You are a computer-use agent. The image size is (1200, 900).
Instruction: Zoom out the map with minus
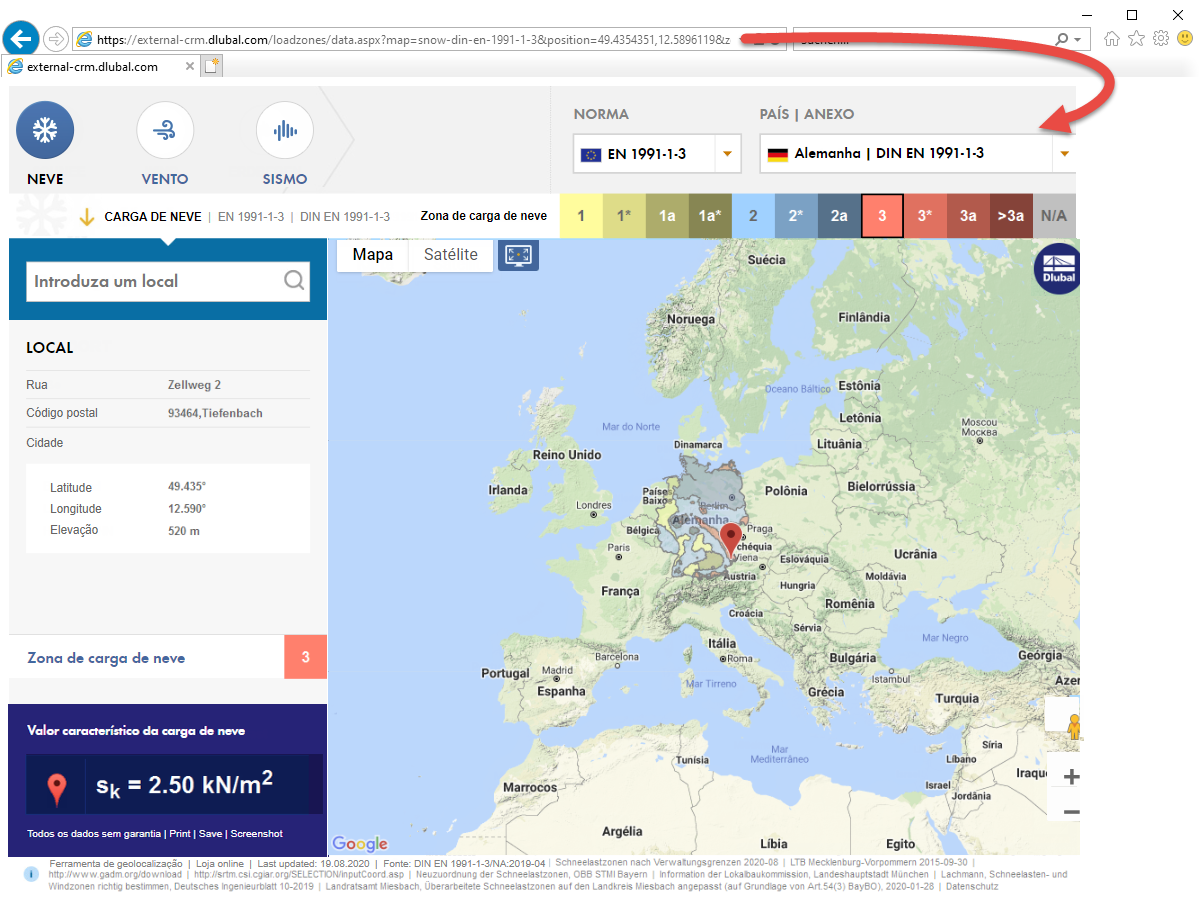coord(1070,812)
